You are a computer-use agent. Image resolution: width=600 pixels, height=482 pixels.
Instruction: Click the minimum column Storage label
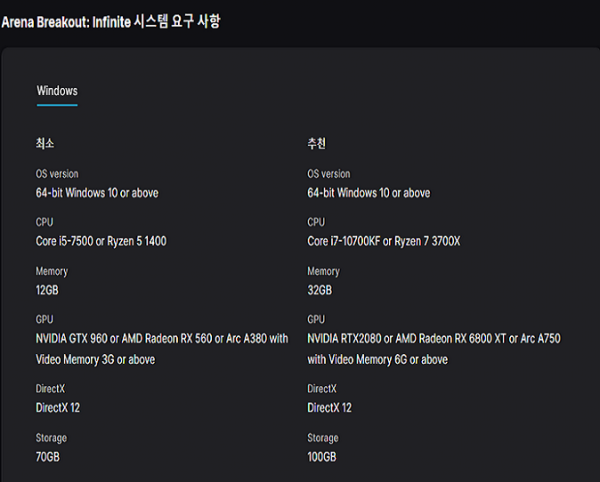coord(51,438)
